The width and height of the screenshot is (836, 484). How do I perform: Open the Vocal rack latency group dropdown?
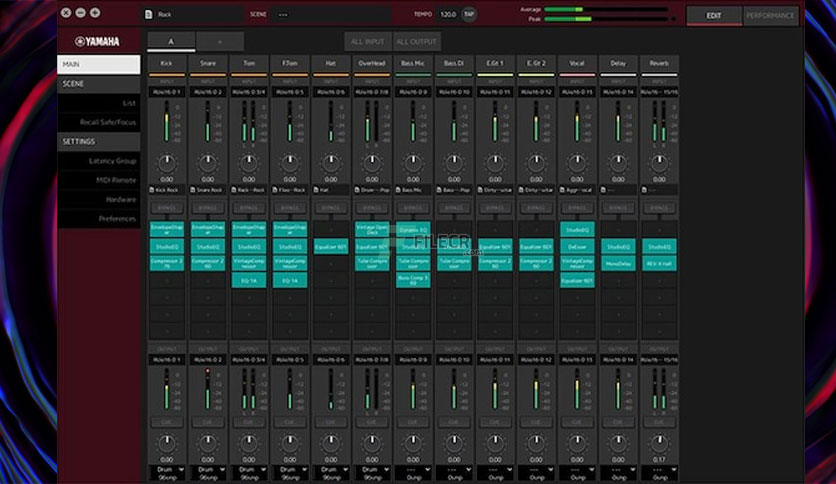577,473
